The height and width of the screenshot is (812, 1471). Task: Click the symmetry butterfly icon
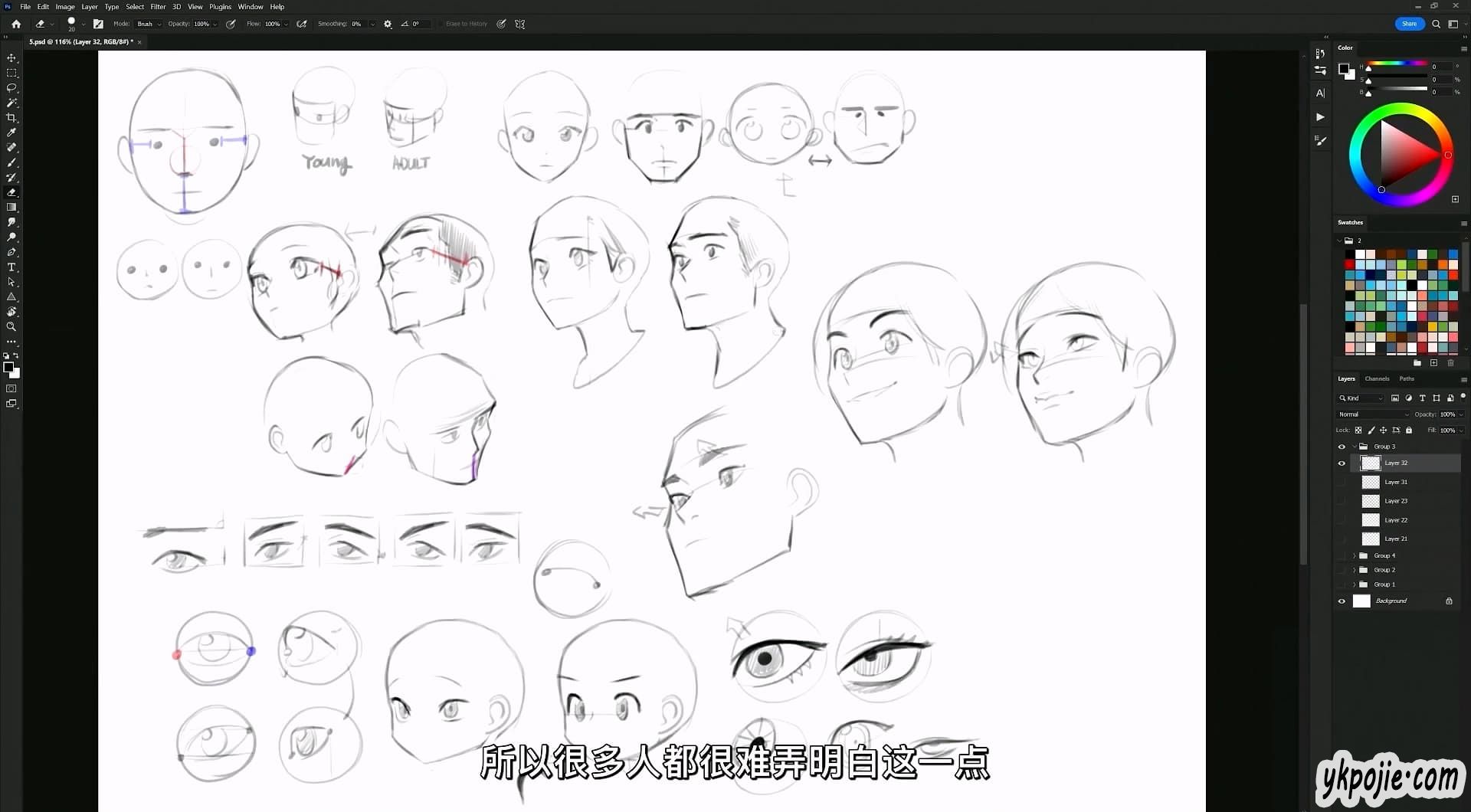pyautogui.click(x=520, y=24)
